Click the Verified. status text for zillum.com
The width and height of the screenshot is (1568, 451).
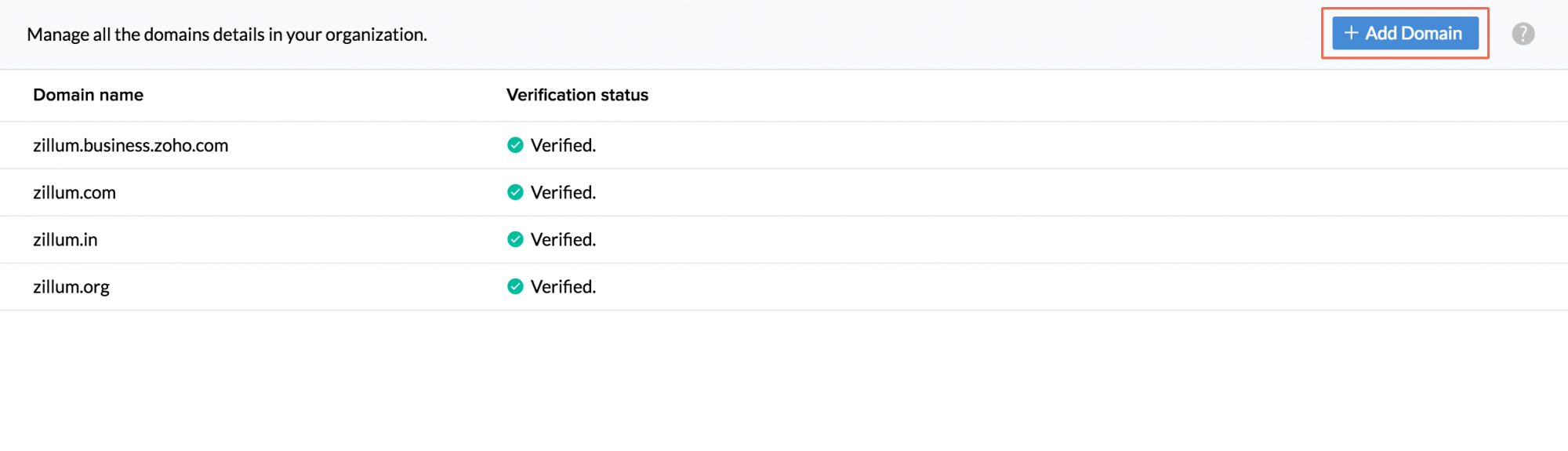click(563, 192)
